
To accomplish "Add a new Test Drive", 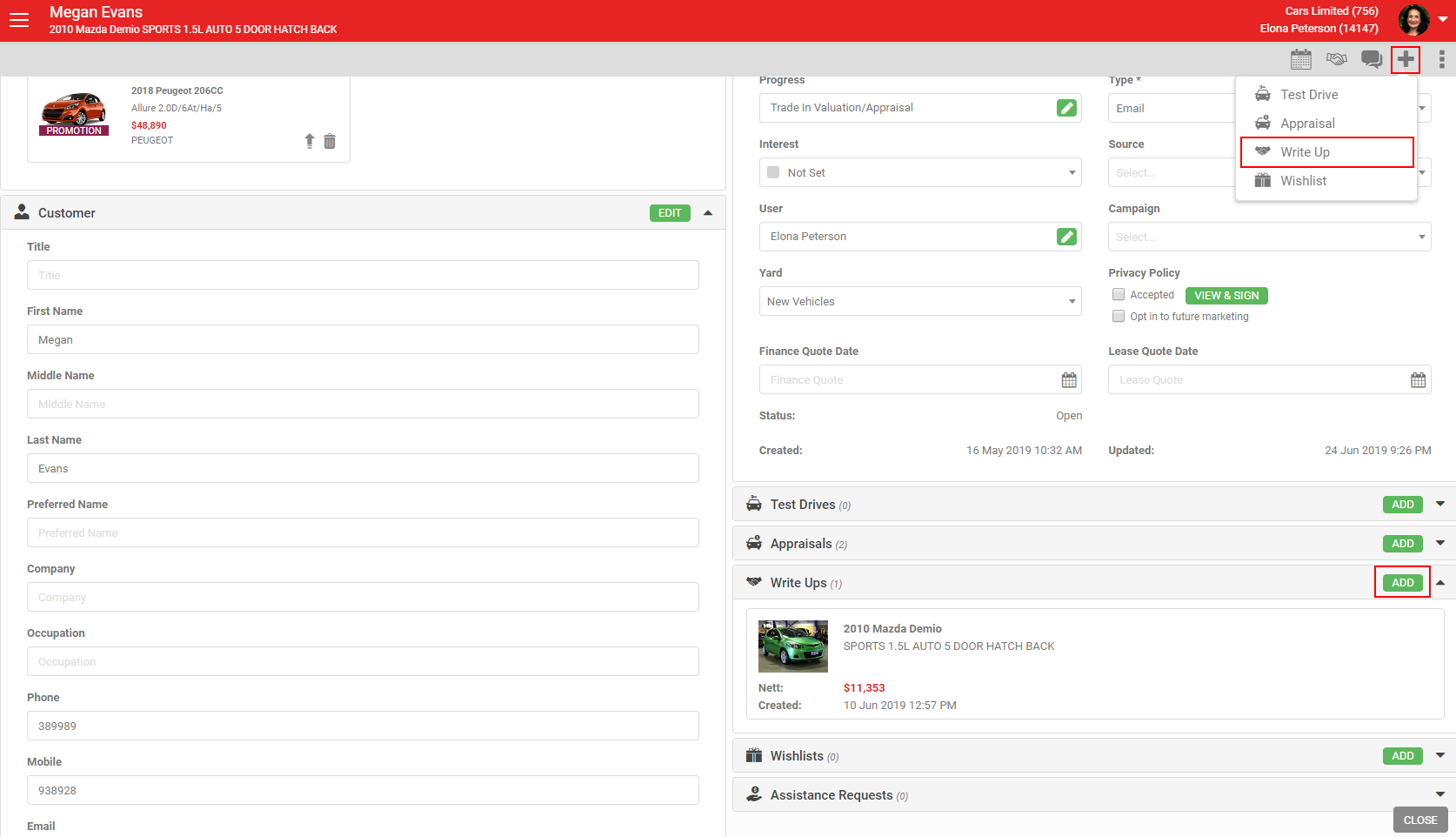I will point(1403,505).
